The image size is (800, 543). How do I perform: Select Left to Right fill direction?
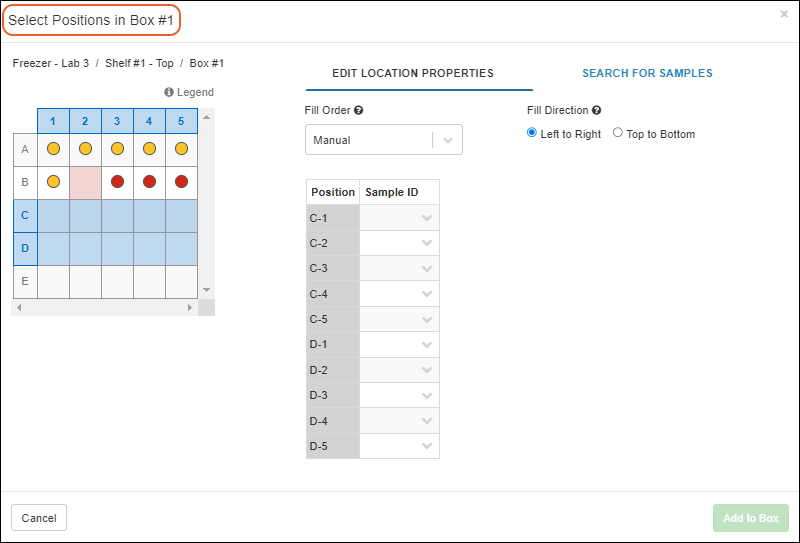coord(532,133)
